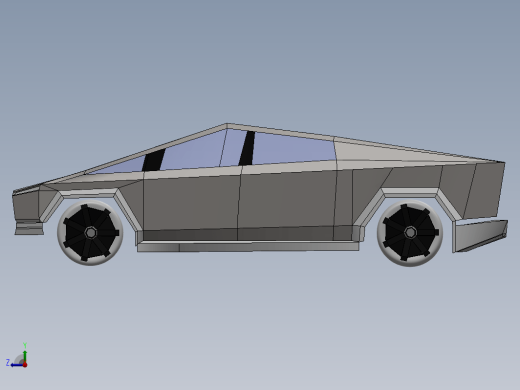Select the rear bumper piece

[480, 235]
